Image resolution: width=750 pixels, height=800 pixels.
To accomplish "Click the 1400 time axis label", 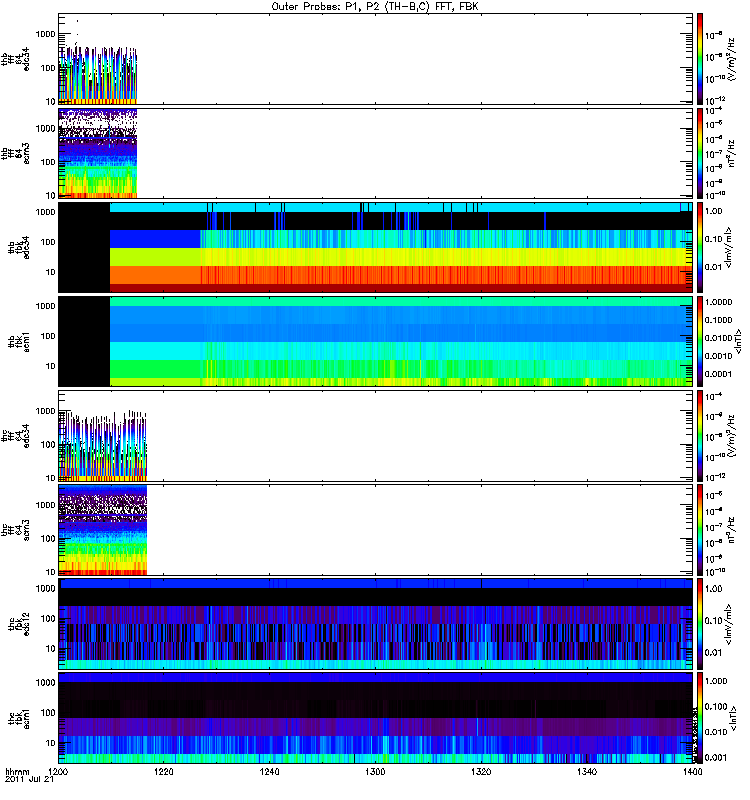I will point(692,771).
